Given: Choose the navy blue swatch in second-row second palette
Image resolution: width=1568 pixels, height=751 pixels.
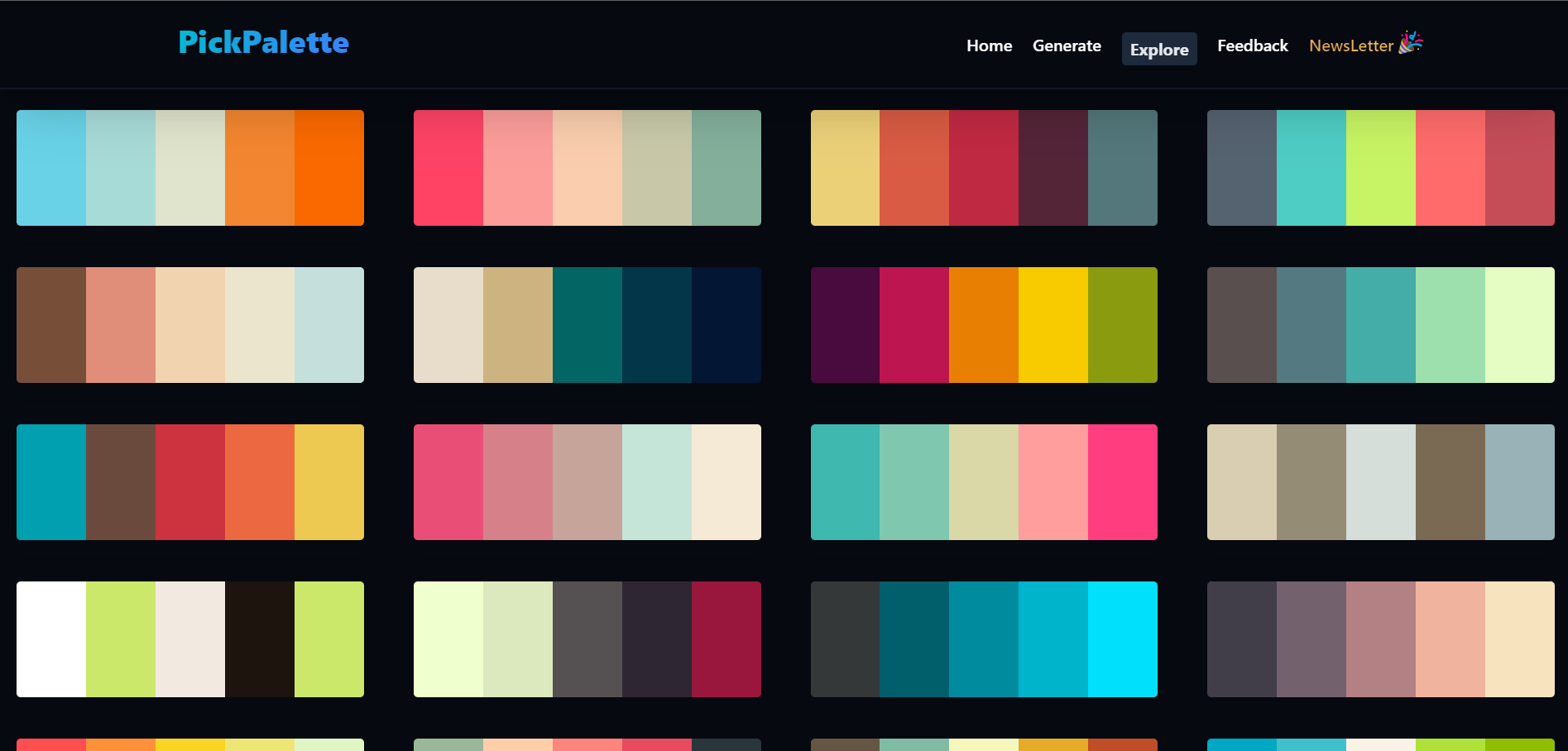Looking at the screenshot, I should (726, 325).
